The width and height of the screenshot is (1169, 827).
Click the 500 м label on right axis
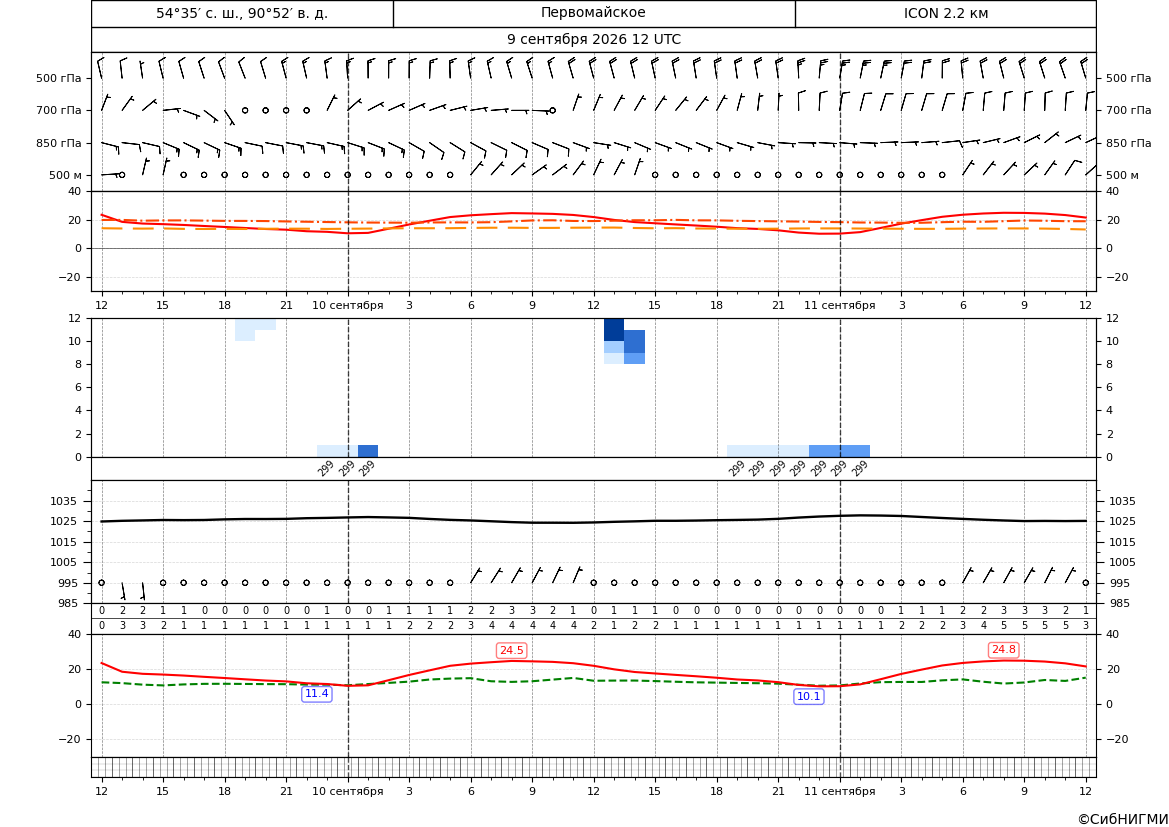(x=1122, y=175)
